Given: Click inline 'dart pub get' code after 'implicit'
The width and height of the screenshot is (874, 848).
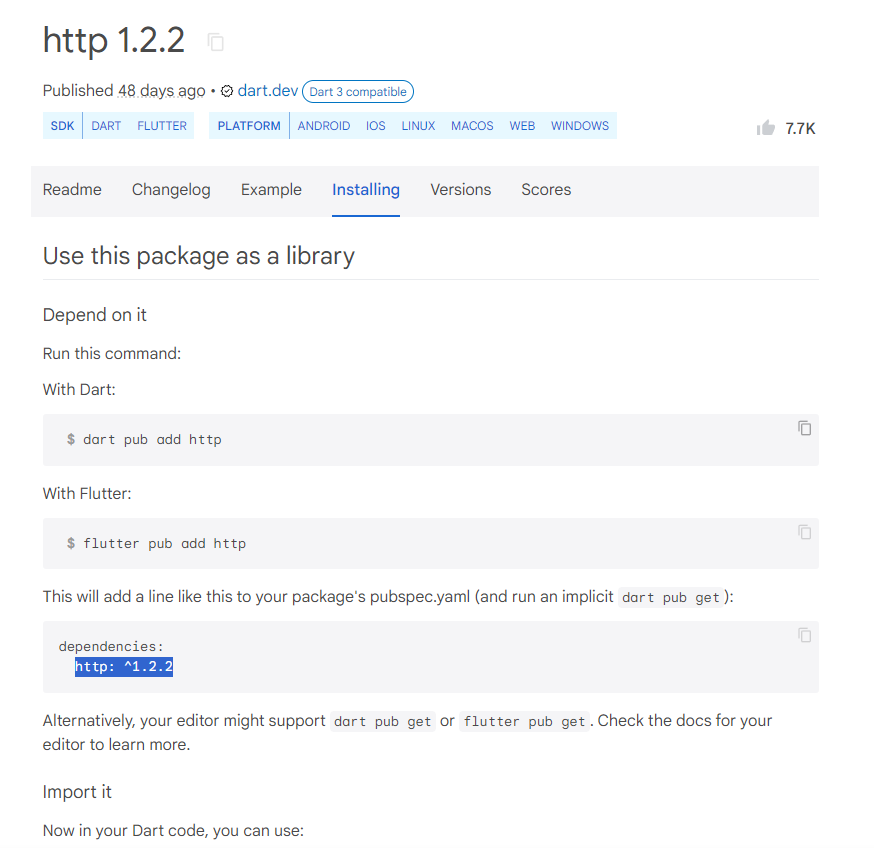Looking at the screenshot, I should pyautogui.click(x=671, y=597).
